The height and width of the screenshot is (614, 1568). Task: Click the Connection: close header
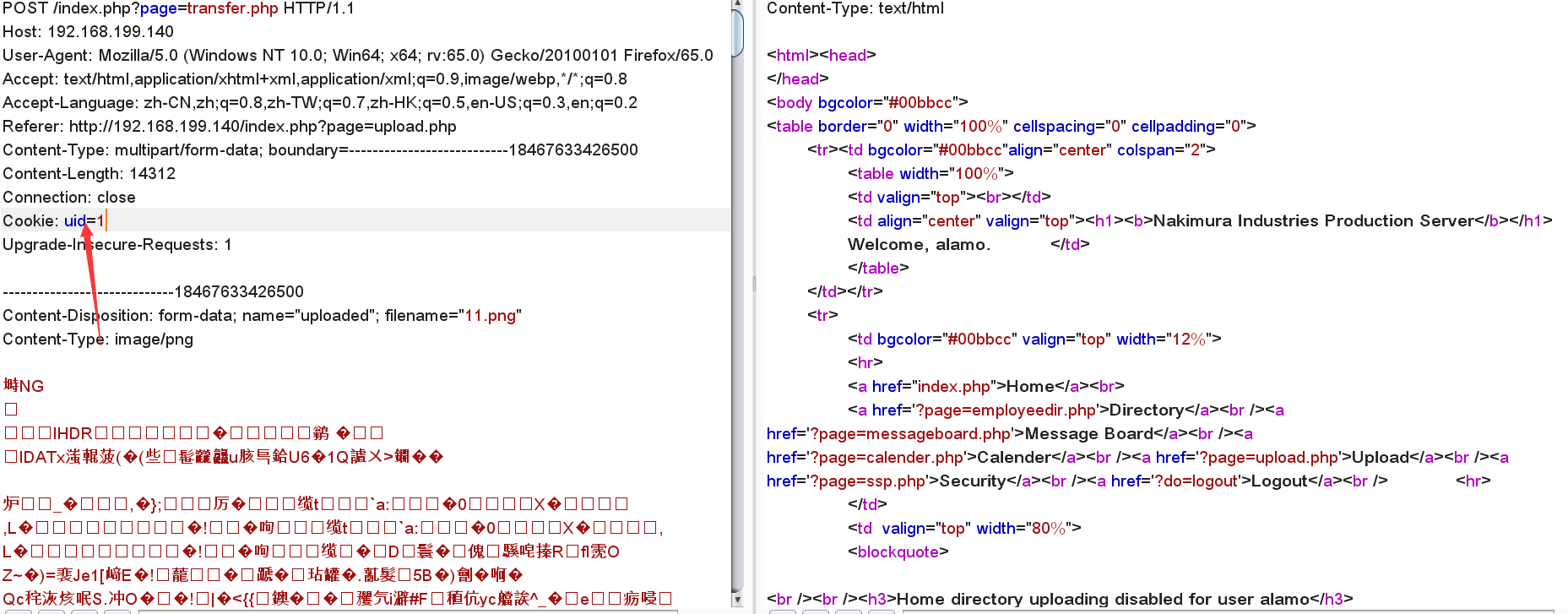(69, 198)
